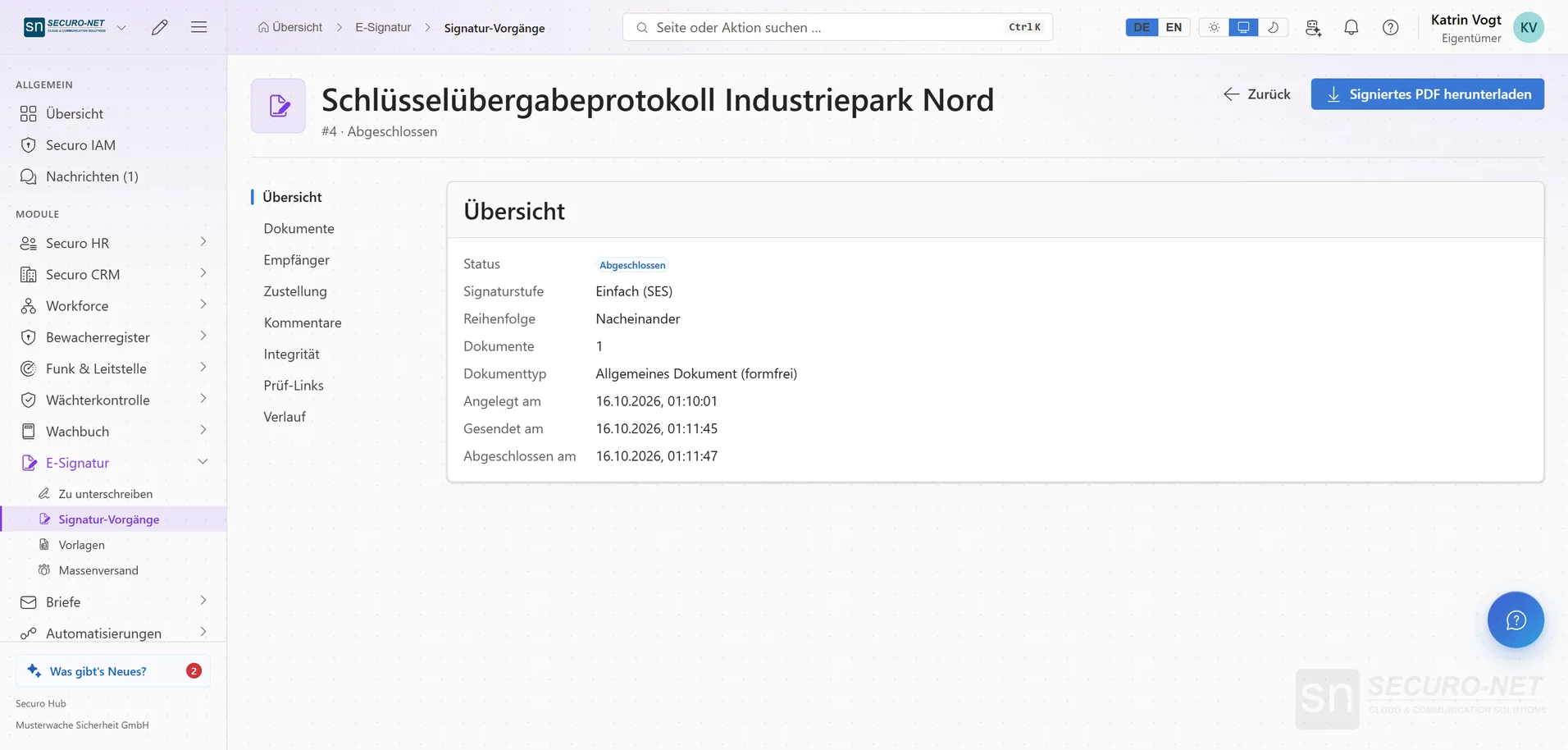The image size is (1568, 750).
Task: Open Securo IAM in the sidebar
Action: coord(113,145)
